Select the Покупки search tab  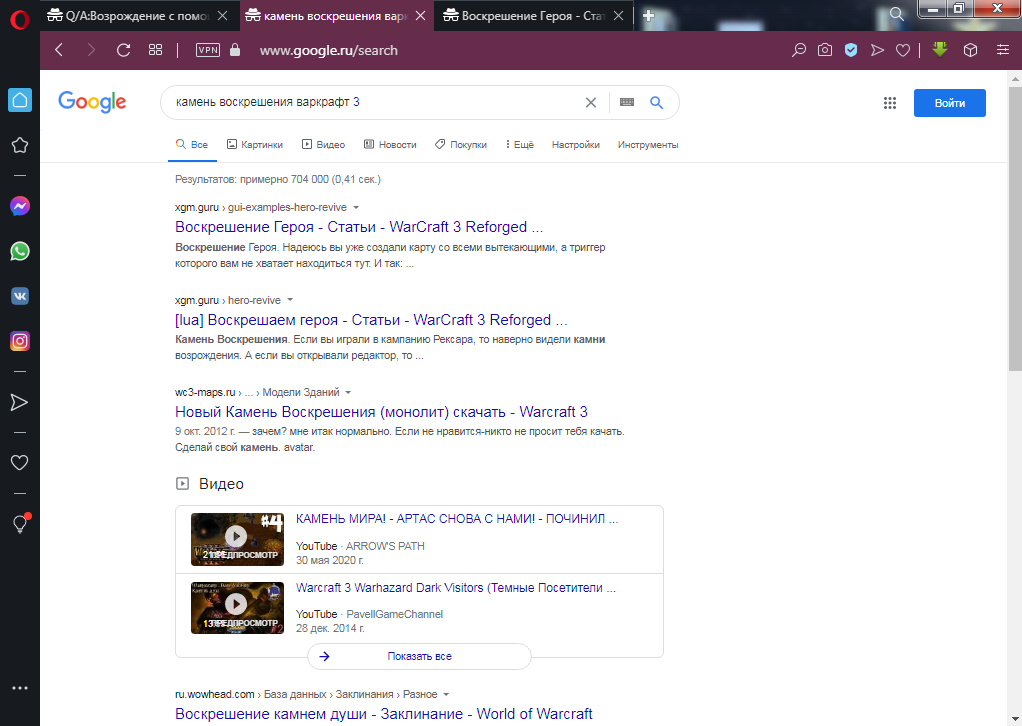(461, 145)
